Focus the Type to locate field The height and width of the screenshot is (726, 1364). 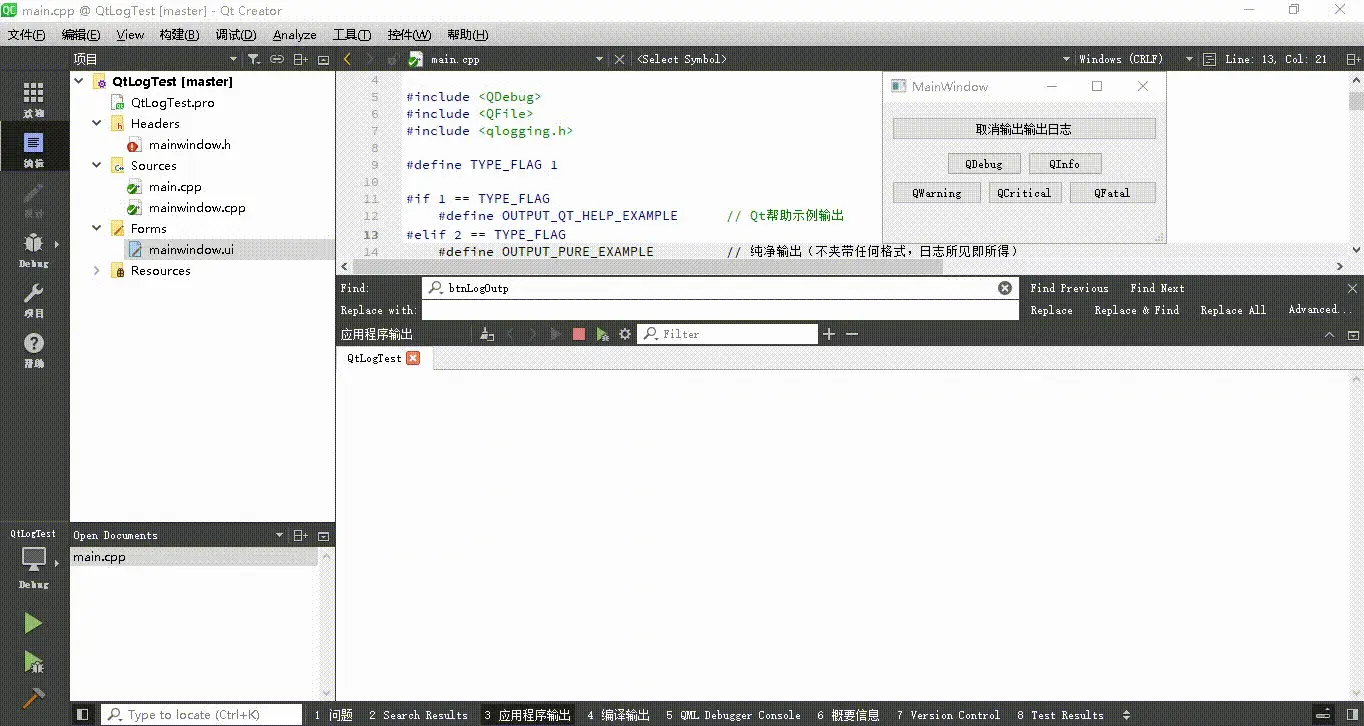(x=201, y=715)
